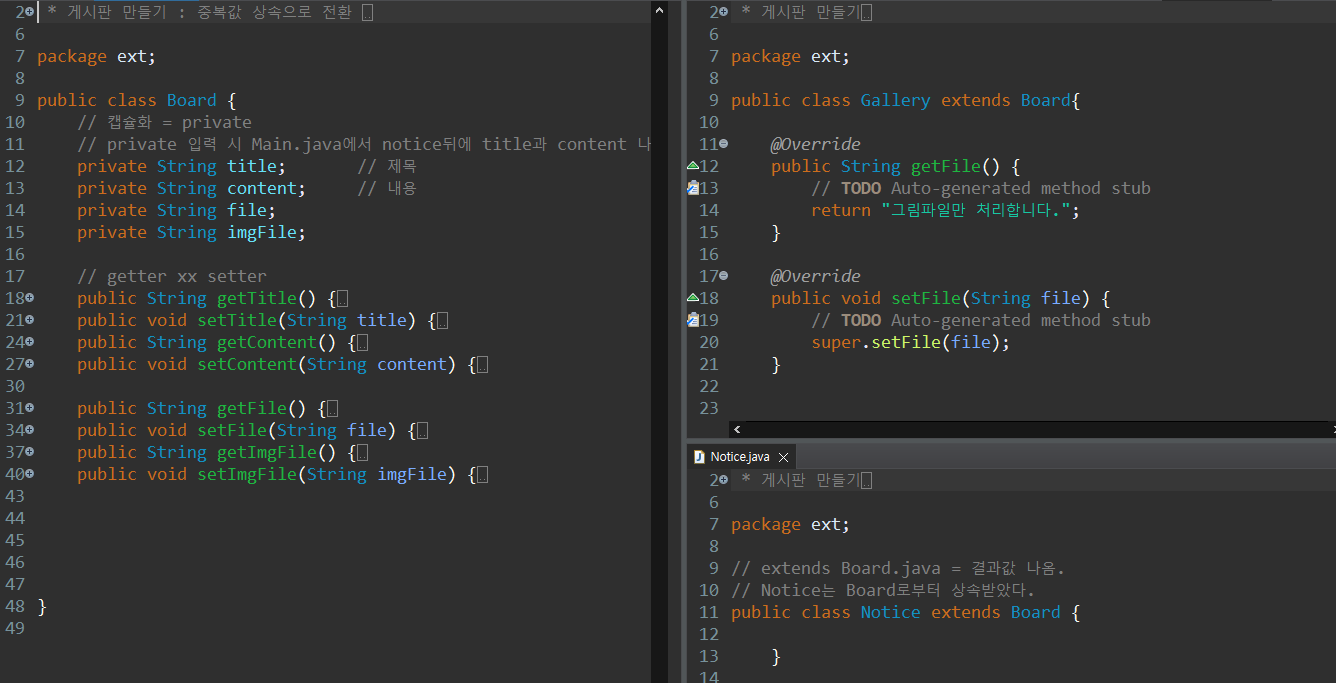Click the class name "Board" in "public class Board {"
The image size is (1336, 683).
coord(191,100)
